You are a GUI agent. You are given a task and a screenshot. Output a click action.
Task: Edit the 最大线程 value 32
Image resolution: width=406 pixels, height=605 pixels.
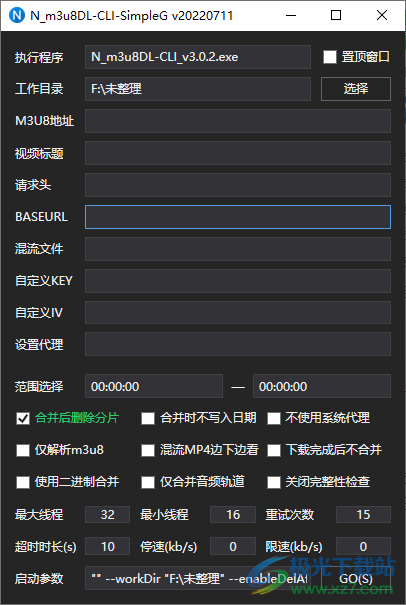[x=107, y=515]
